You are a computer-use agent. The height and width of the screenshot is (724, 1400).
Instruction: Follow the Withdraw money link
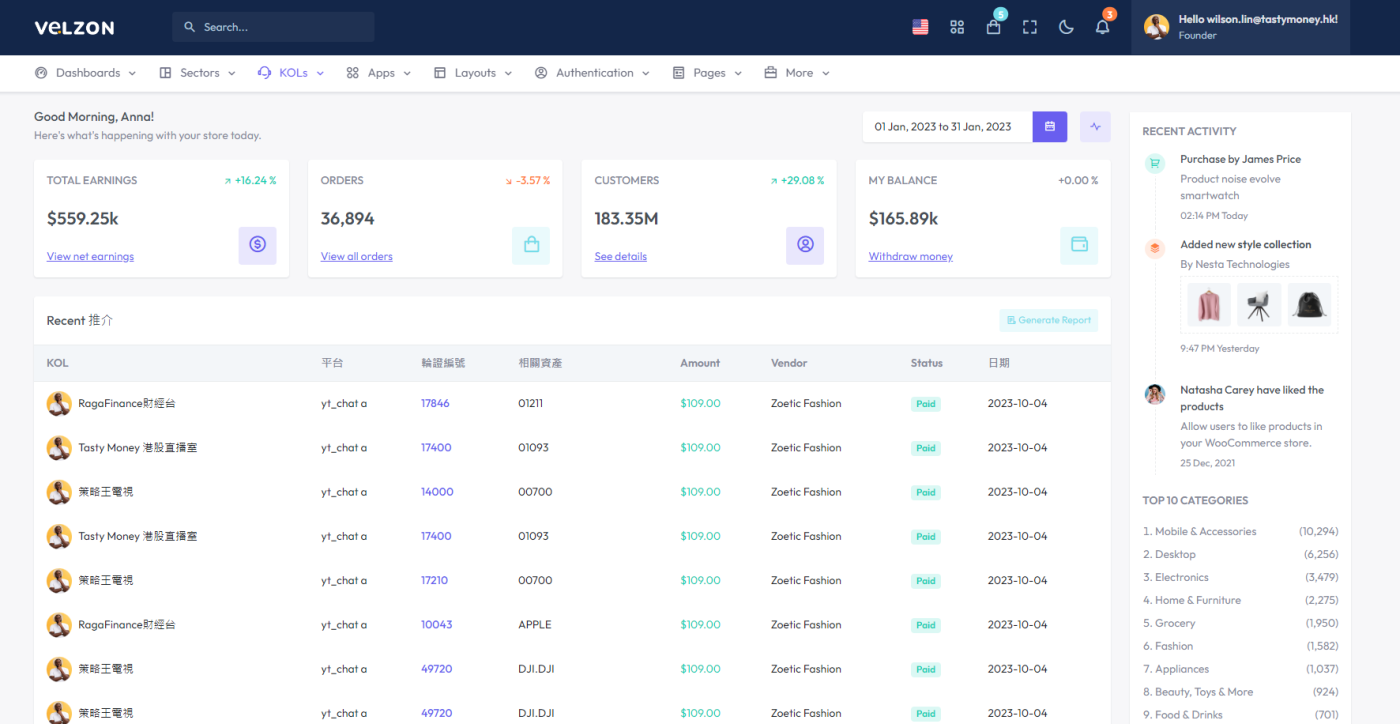910,257
